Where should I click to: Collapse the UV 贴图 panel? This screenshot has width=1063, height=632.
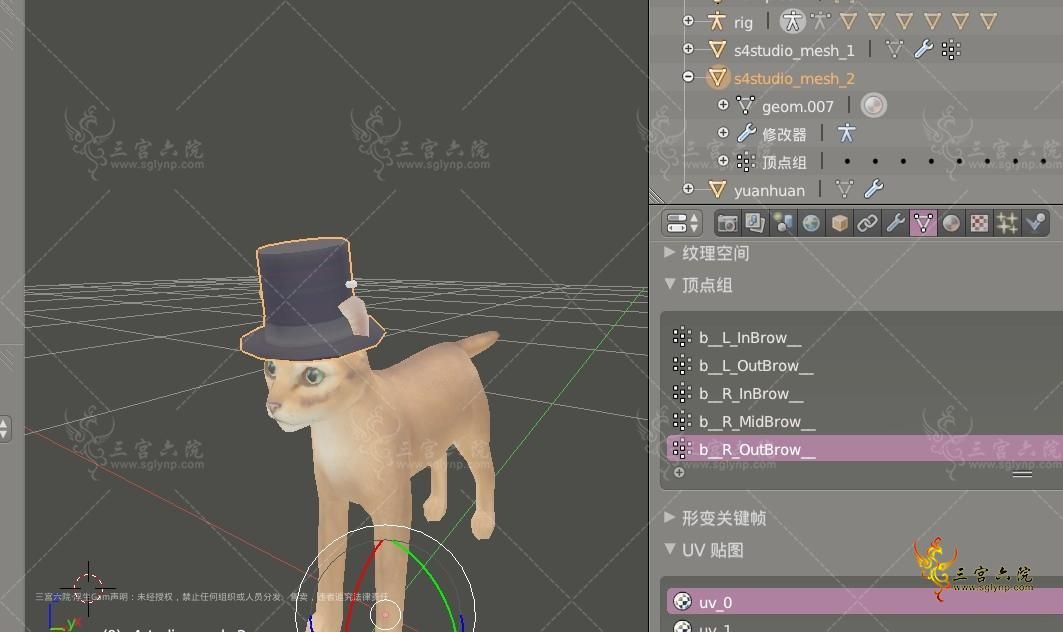tap(670, 549)
